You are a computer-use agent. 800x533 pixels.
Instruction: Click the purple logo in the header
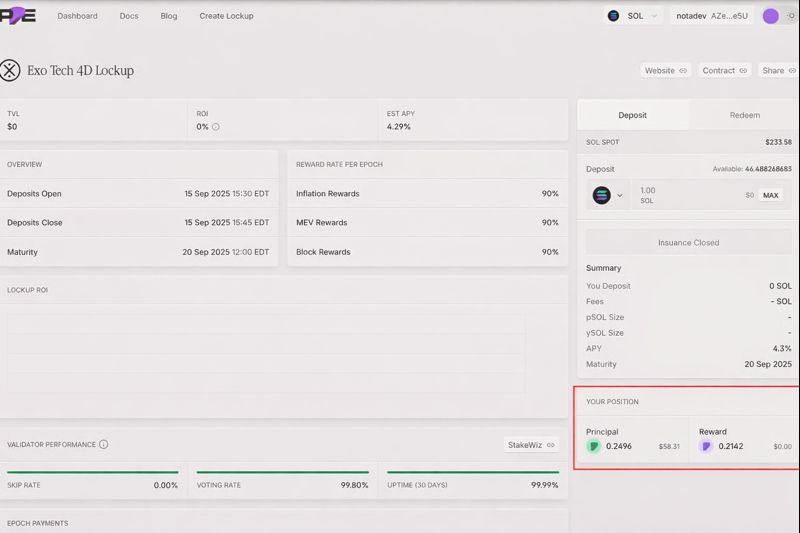[x=18, y=16]
